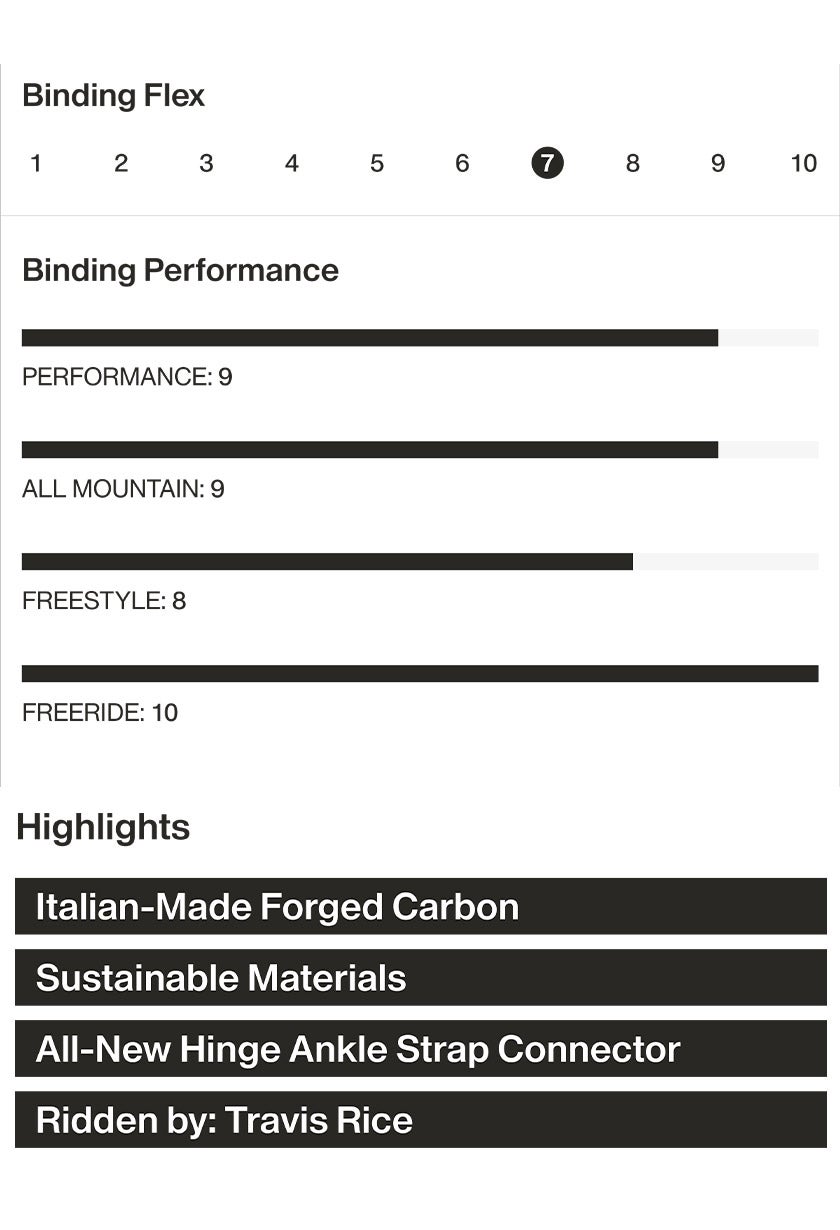Viewport: 840px width, 1230px height.
Task: Click the All Mountain rating bar
Action: click(x=420, y=450)
